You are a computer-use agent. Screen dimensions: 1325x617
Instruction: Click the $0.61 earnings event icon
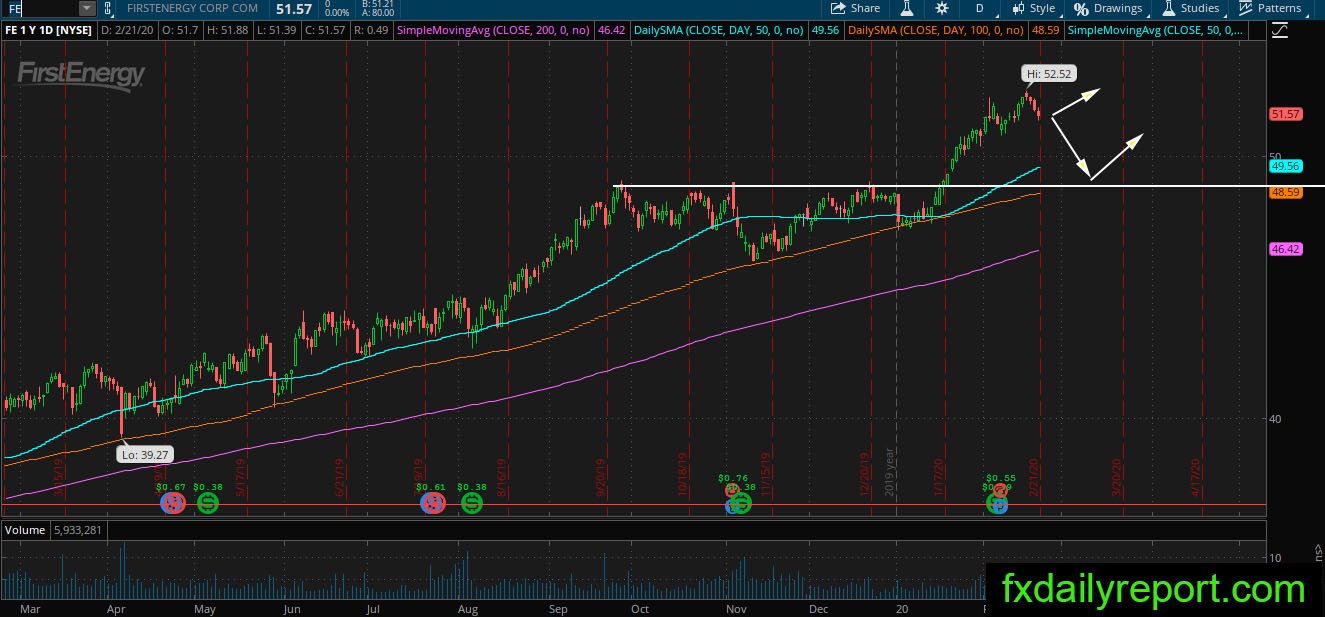pyautogui.click(x=432, y=503)
